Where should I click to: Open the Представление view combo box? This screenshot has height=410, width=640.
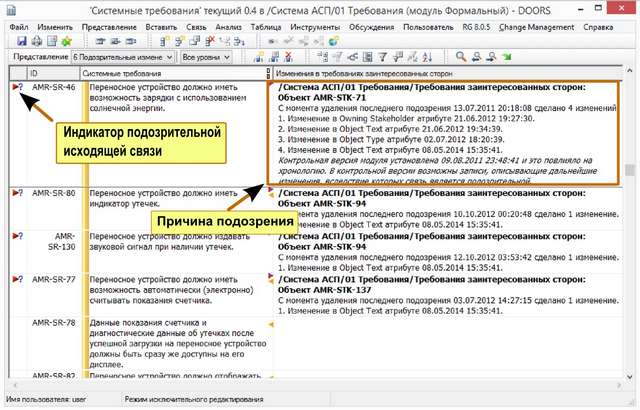tap(123, 57)
